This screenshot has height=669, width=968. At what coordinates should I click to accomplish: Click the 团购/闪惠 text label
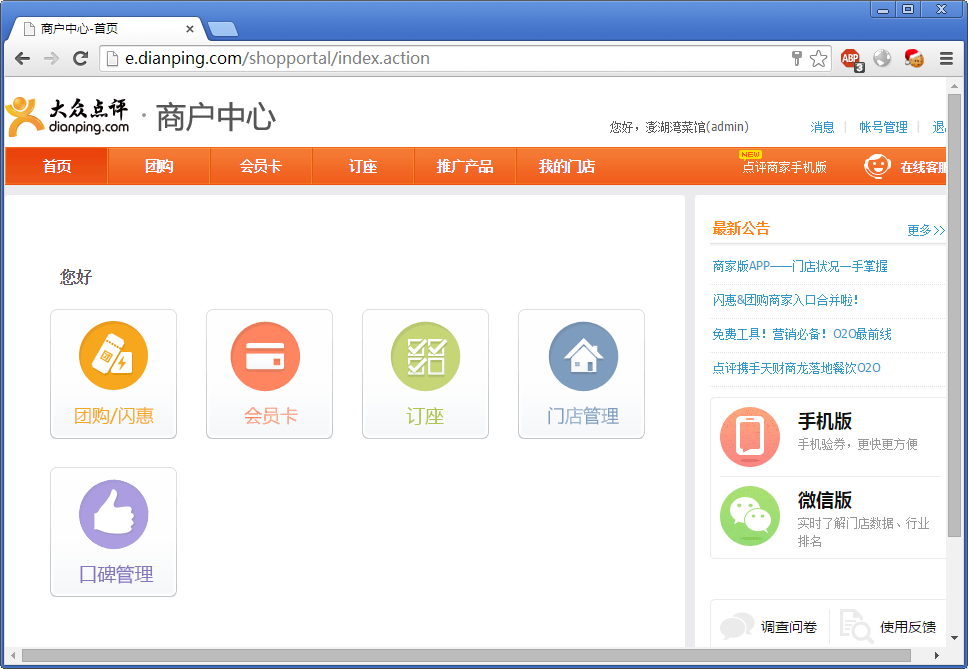click(x=114, y=416)
